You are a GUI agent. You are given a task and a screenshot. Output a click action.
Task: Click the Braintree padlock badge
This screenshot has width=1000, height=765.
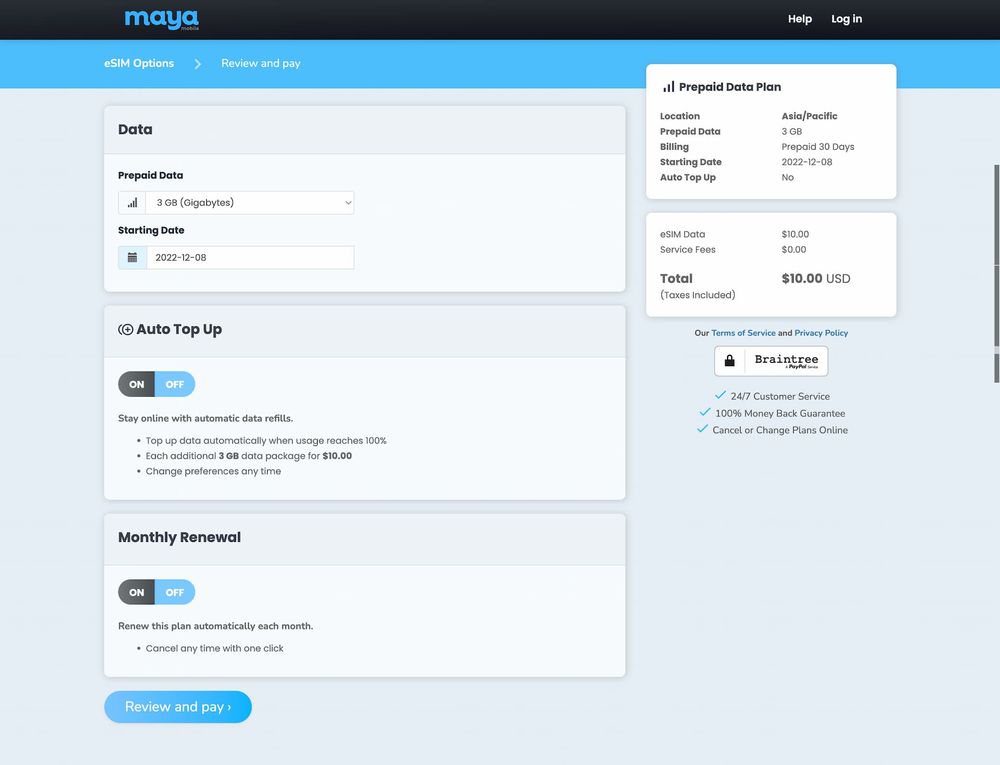(771, 361)
